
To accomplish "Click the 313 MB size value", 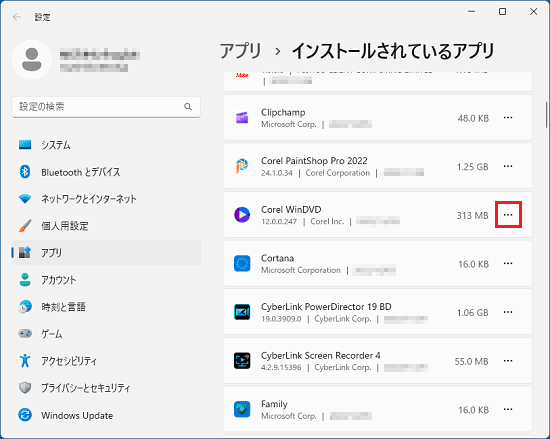I will click(472, 215).
